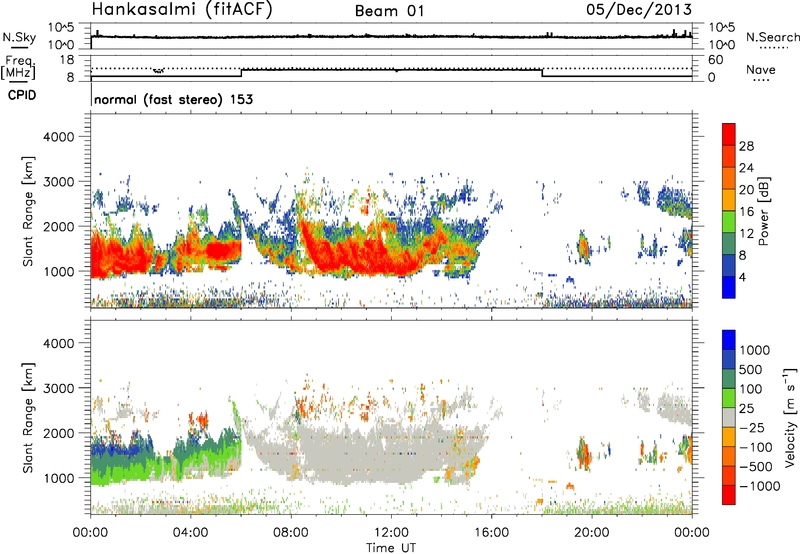Click the 'N.Search' label

pyautogui.click(x=772, y=37)
